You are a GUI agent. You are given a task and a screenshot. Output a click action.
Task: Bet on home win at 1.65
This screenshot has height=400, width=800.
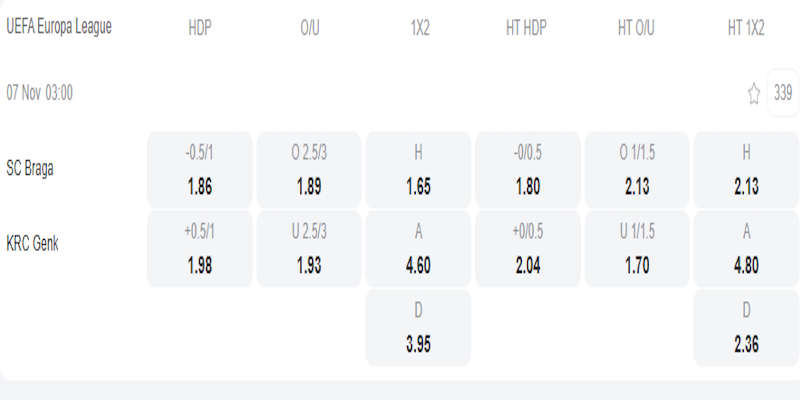(419, 169)
